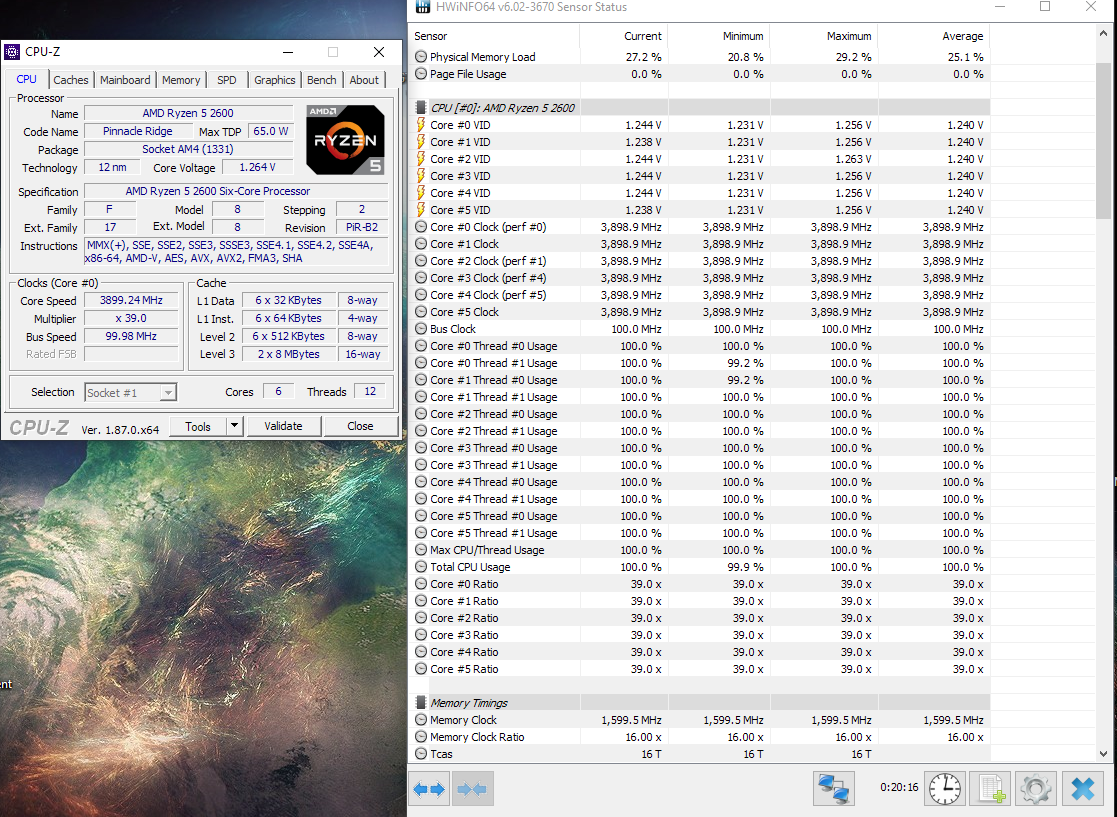Click sensor icon beside Bus Clock

[x=421, y=328]
